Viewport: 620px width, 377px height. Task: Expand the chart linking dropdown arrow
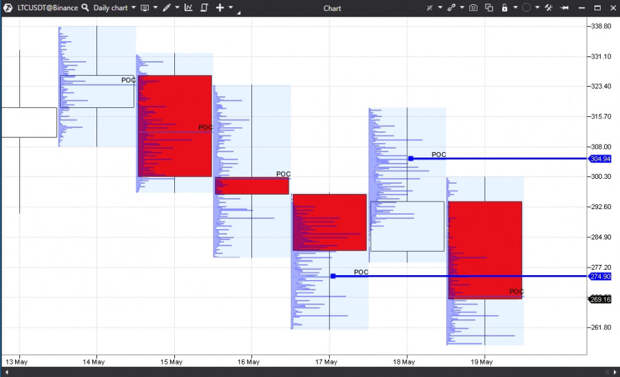(462, 8)
